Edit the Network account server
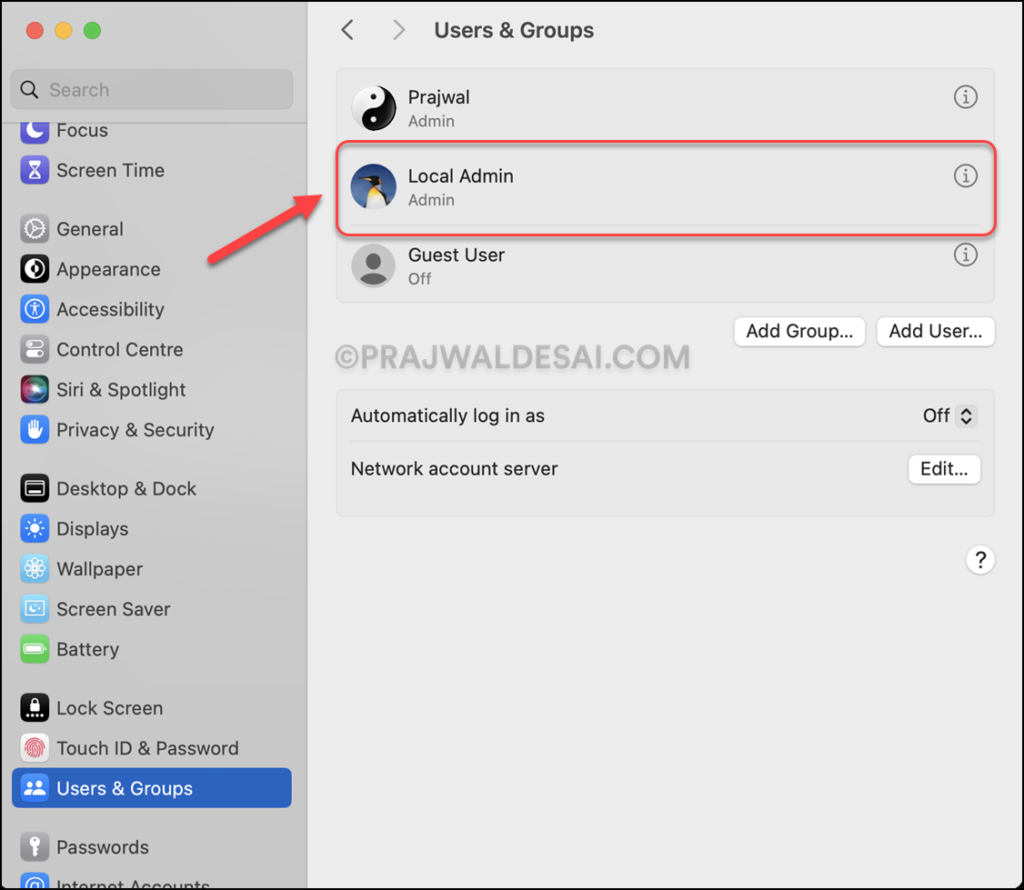The height and width of the screenshot is (890, 1024). [944, 469]
